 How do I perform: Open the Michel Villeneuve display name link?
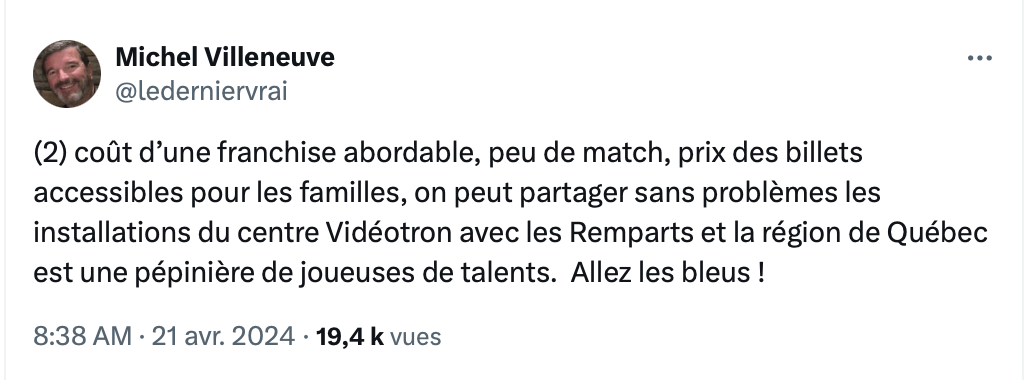coord(225,57)
